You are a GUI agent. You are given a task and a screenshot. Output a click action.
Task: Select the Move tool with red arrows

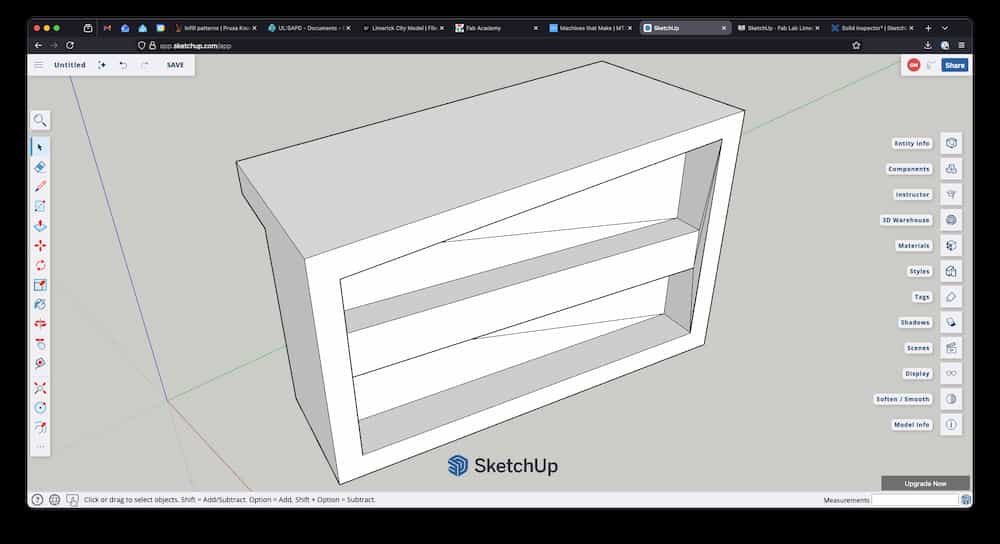click(x=40, y=245)
